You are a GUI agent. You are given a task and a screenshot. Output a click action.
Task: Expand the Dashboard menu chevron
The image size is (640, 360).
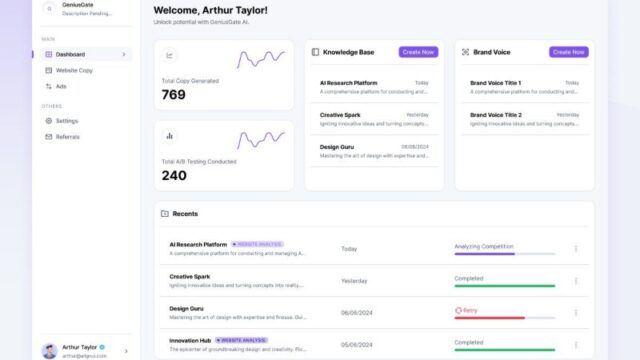point(124,54)
